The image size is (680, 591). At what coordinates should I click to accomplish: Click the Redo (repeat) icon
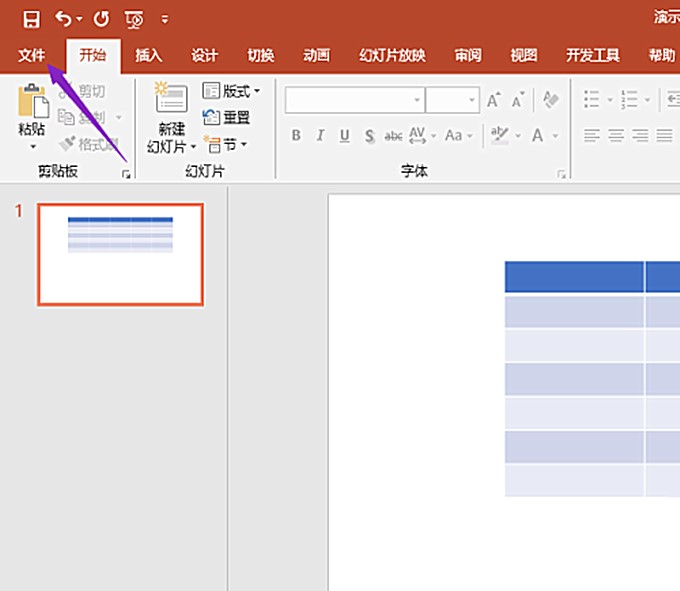(x=100, y=19)
